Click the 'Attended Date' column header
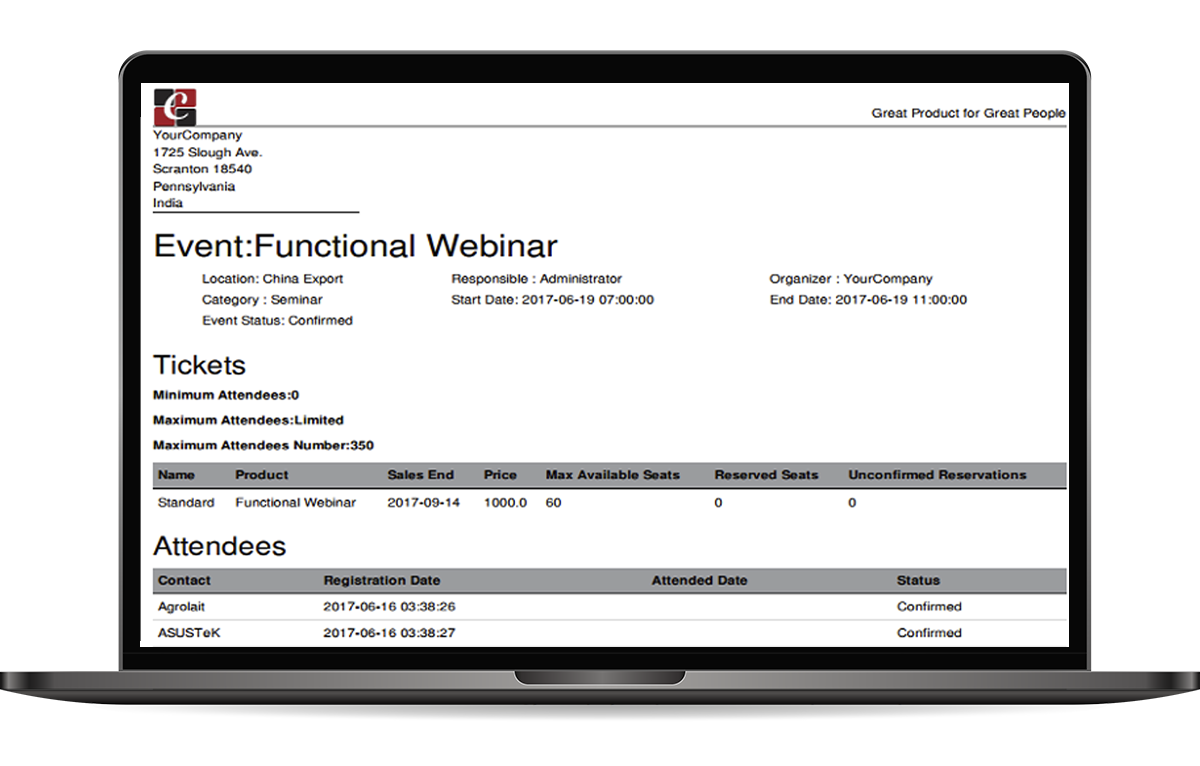The width and height of the screenshot is (1200, 766). (x=699, y=580)
